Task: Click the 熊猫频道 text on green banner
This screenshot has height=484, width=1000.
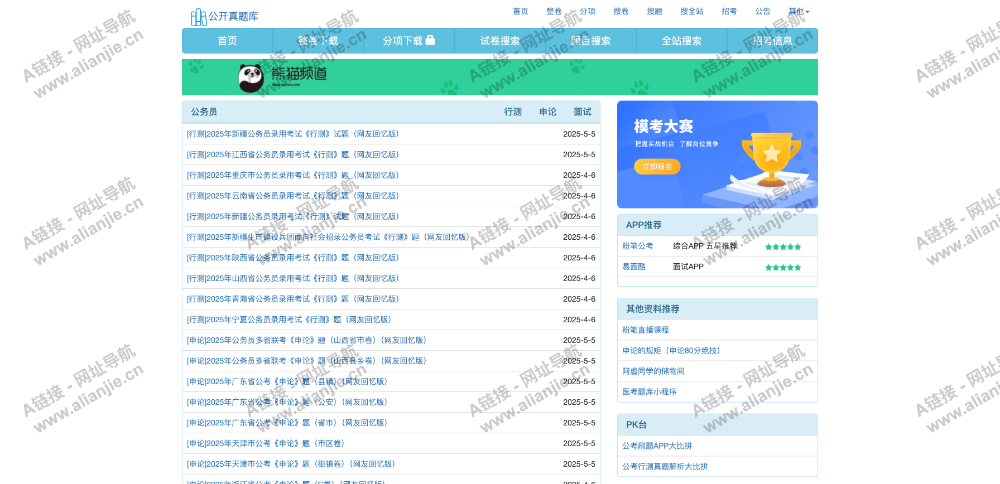Action: (x=299, y=75)
